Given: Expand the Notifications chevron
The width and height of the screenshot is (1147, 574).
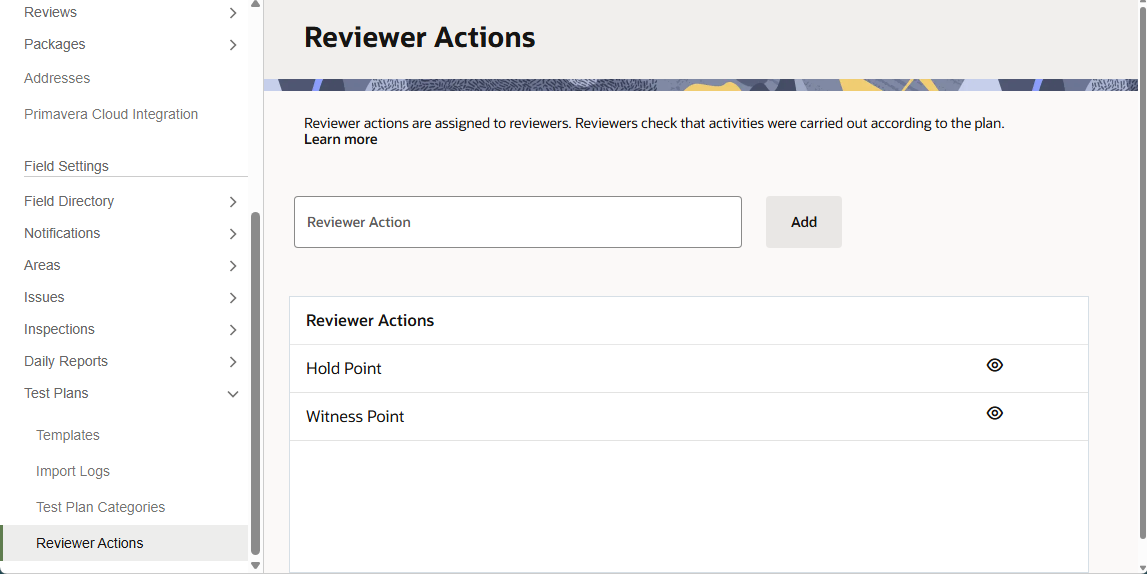Looking at the screenshot, I should click(232, 234).
